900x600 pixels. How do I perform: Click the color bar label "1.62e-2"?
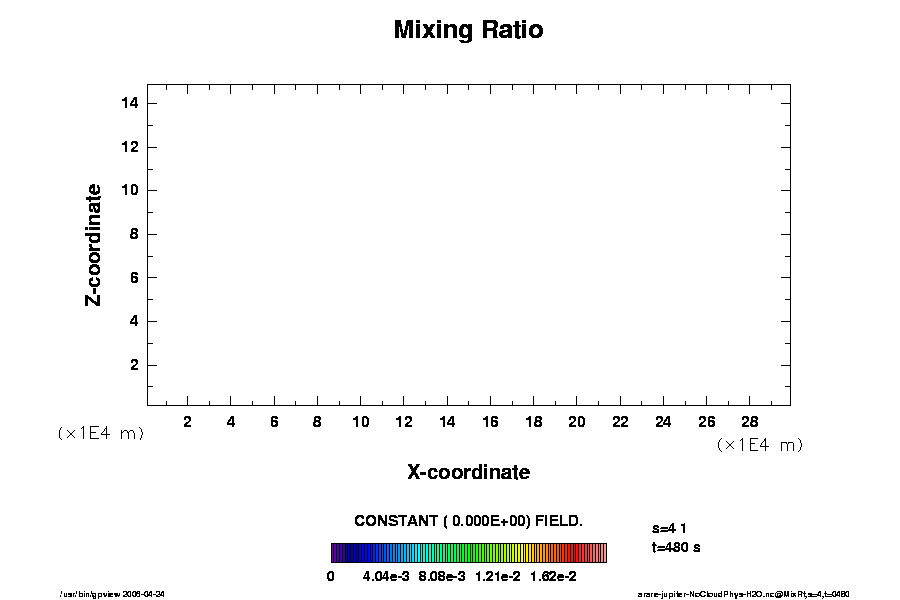pyautogui.click(x=553, y=577)
